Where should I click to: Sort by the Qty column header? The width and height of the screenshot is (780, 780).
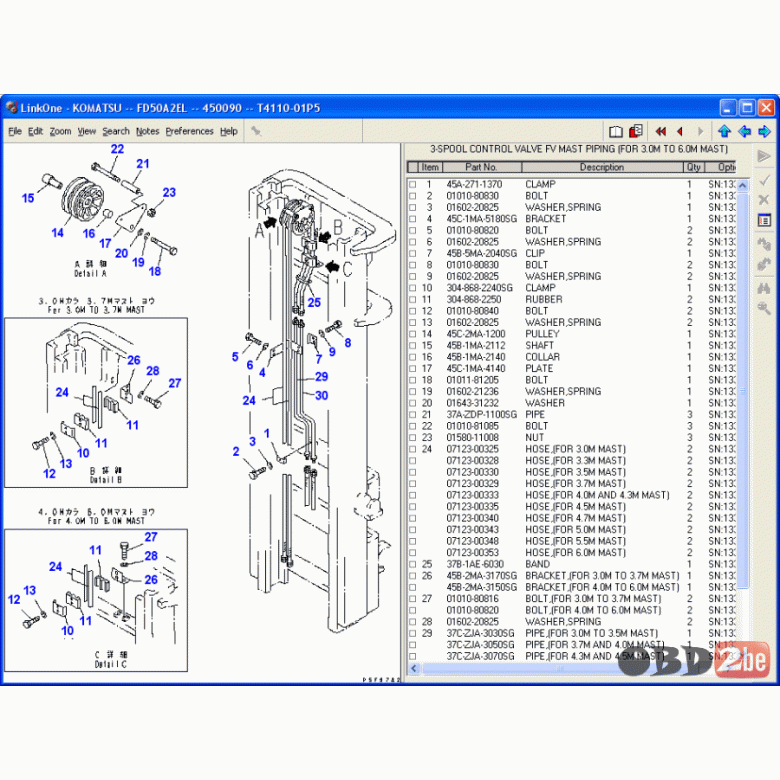pos(693,167)
